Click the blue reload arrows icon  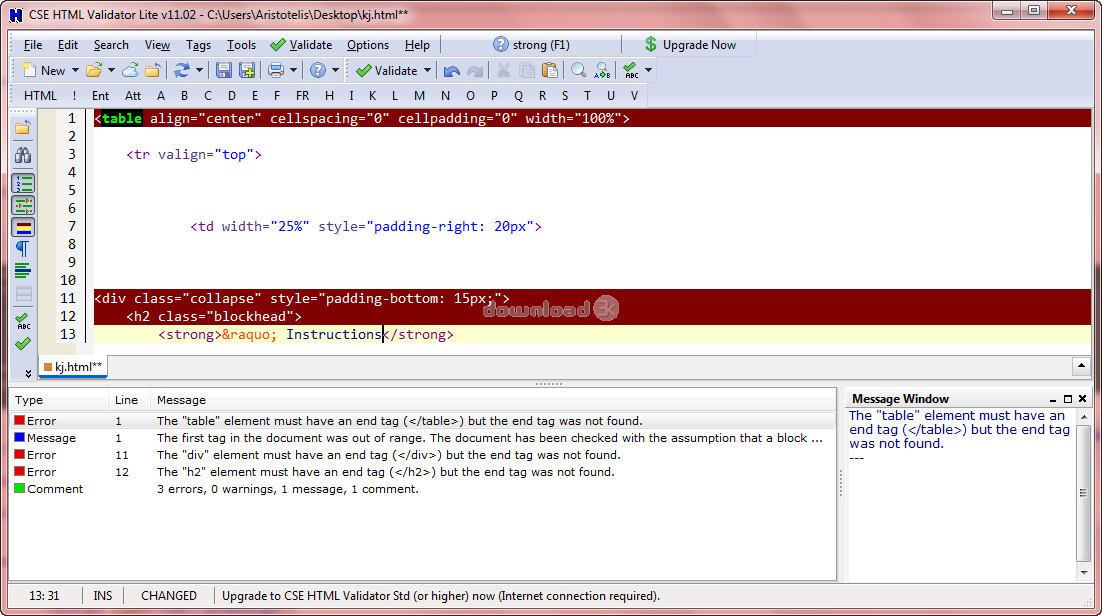182,70
